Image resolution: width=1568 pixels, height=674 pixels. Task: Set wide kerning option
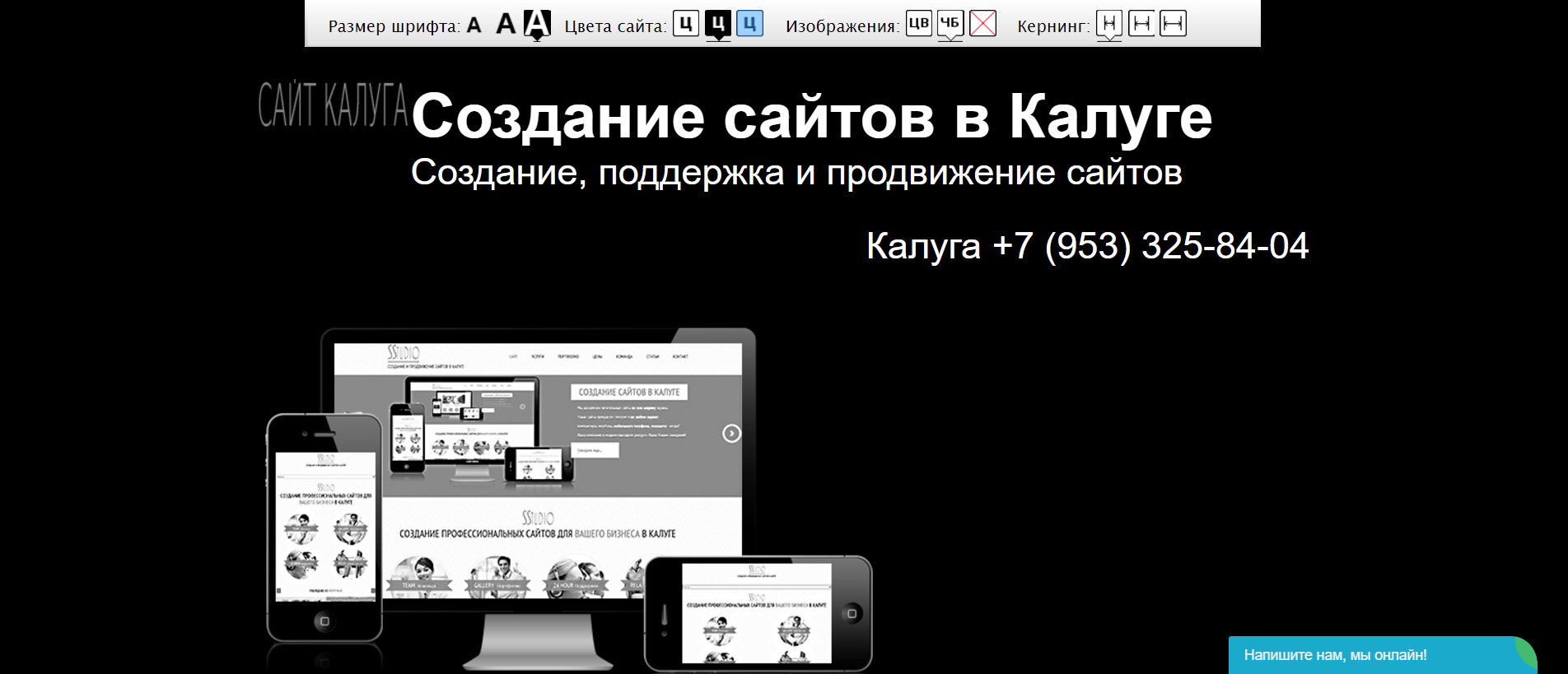pos(1173,24)
